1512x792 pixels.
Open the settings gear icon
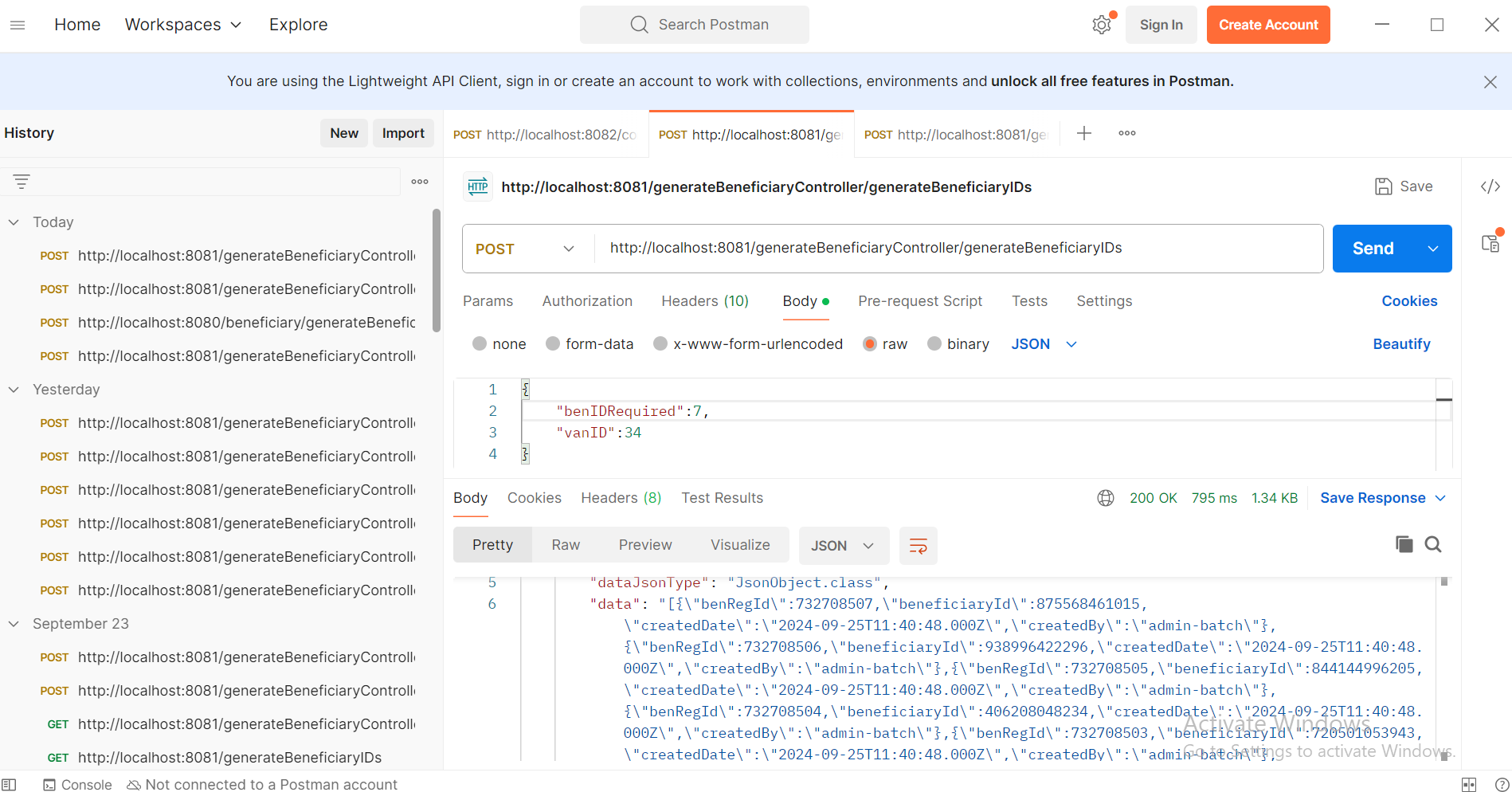click(x=1101, y=25)
